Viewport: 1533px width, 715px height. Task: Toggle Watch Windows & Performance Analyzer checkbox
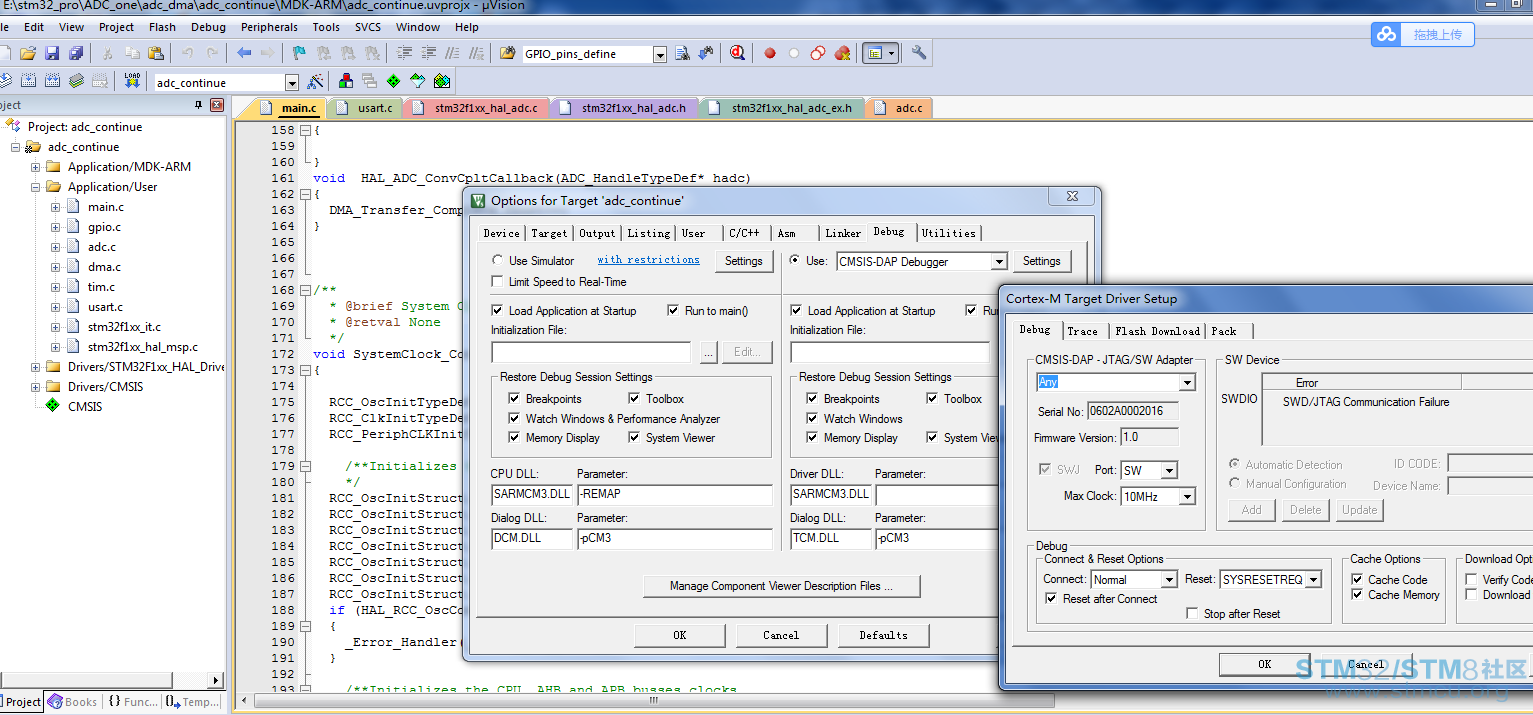click(514, 419)
